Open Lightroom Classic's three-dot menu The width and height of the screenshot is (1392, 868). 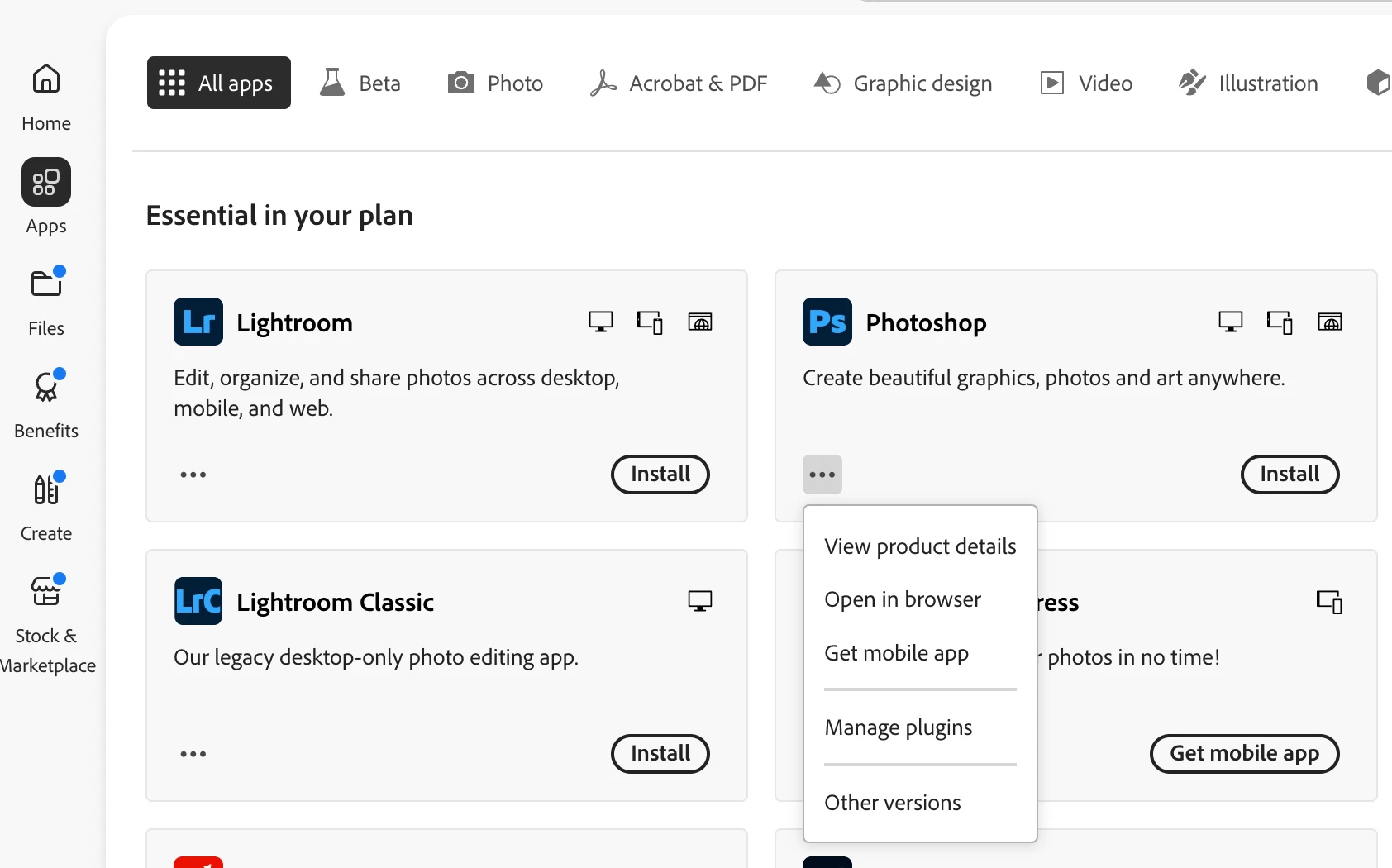[193, 754]
